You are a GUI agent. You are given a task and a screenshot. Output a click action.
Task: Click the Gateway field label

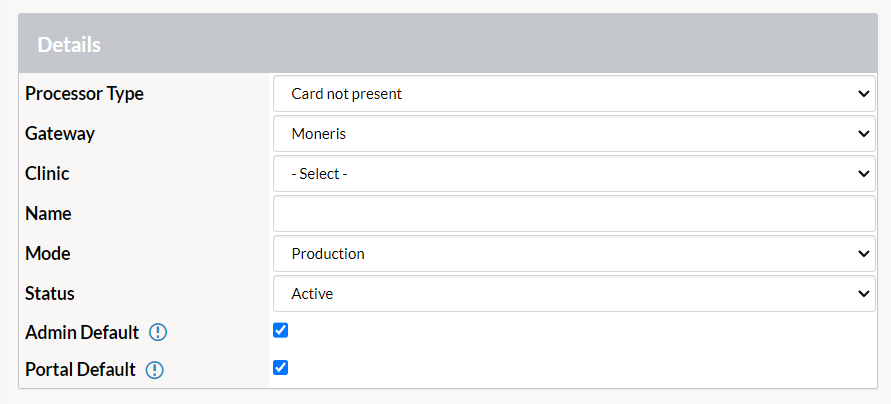[60, 134]
